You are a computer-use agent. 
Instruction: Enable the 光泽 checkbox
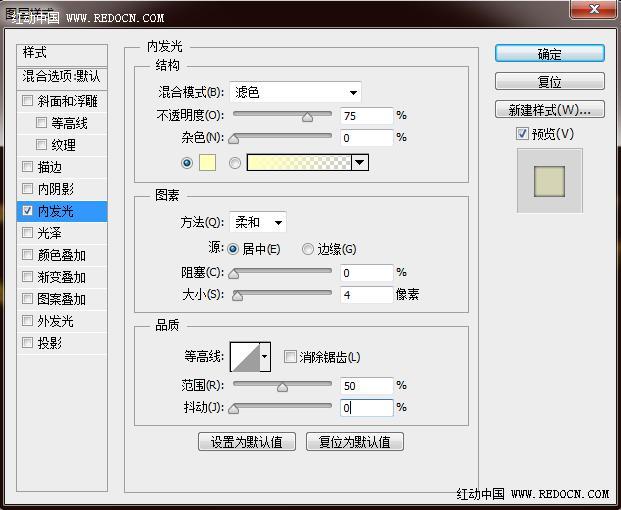[27, 232]
